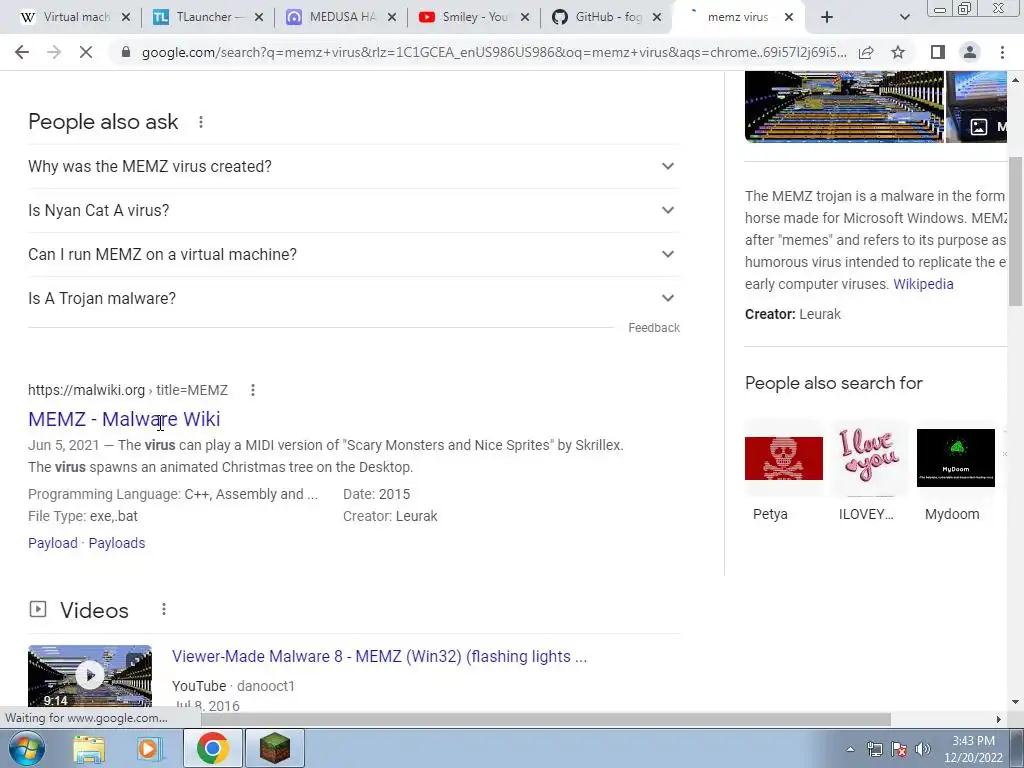This screenshot has height=768, width=1024.
Task: Click the Payload sublink
Action: (53, 543)
